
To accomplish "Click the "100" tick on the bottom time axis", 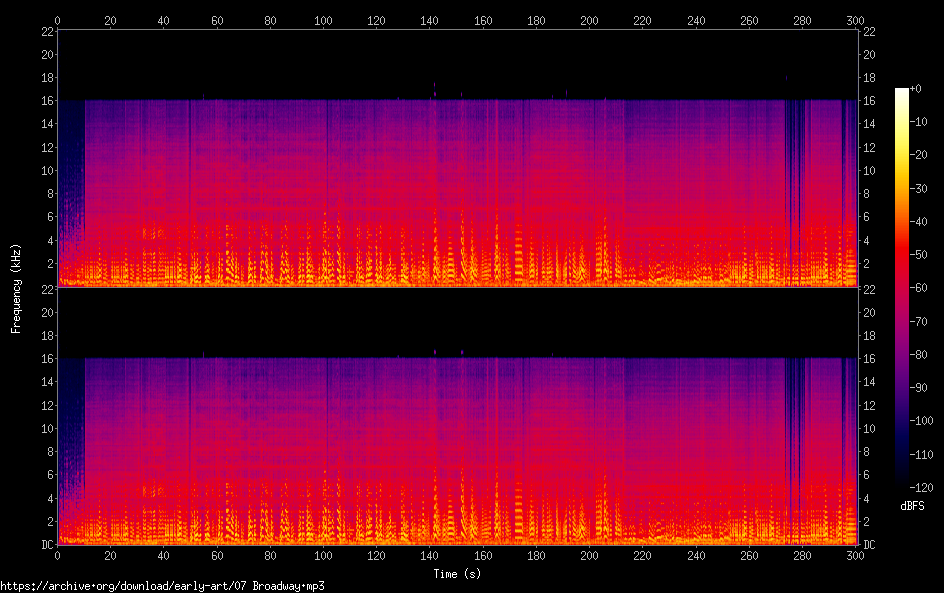I will click(x=323, y=556).
